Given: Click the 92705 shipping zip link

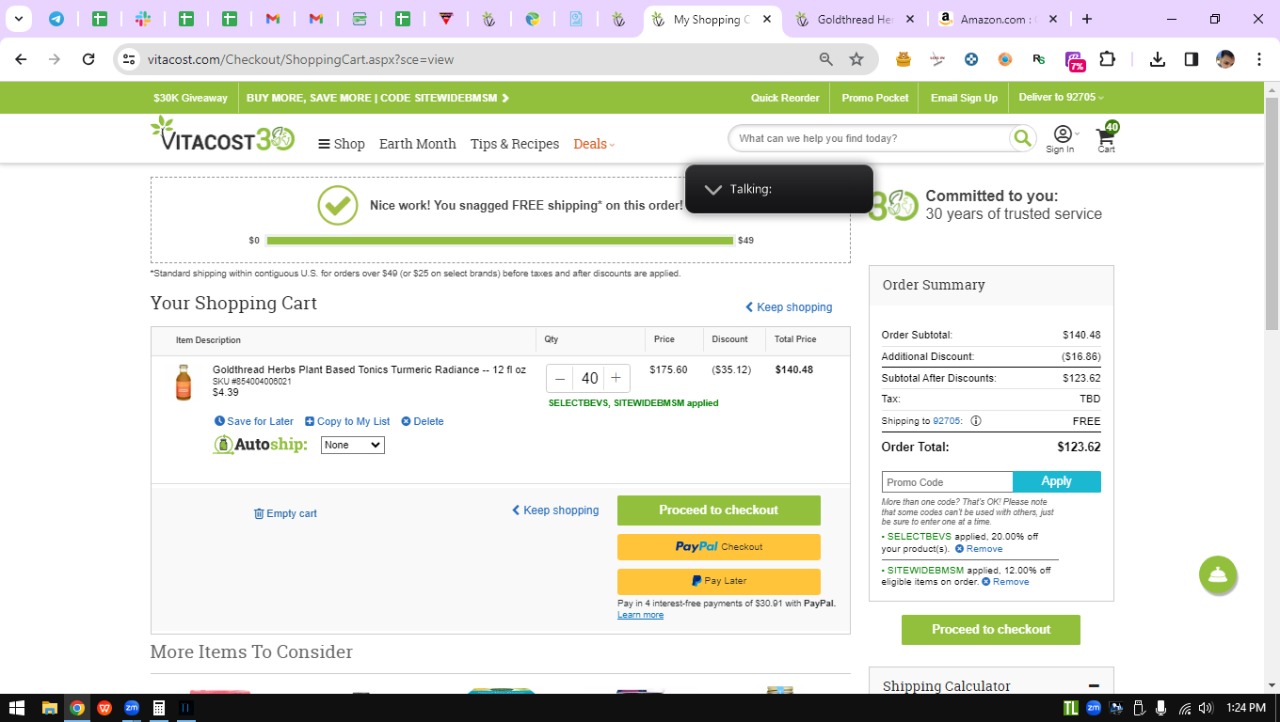Looking at the screenshot, I should [946, 421].
